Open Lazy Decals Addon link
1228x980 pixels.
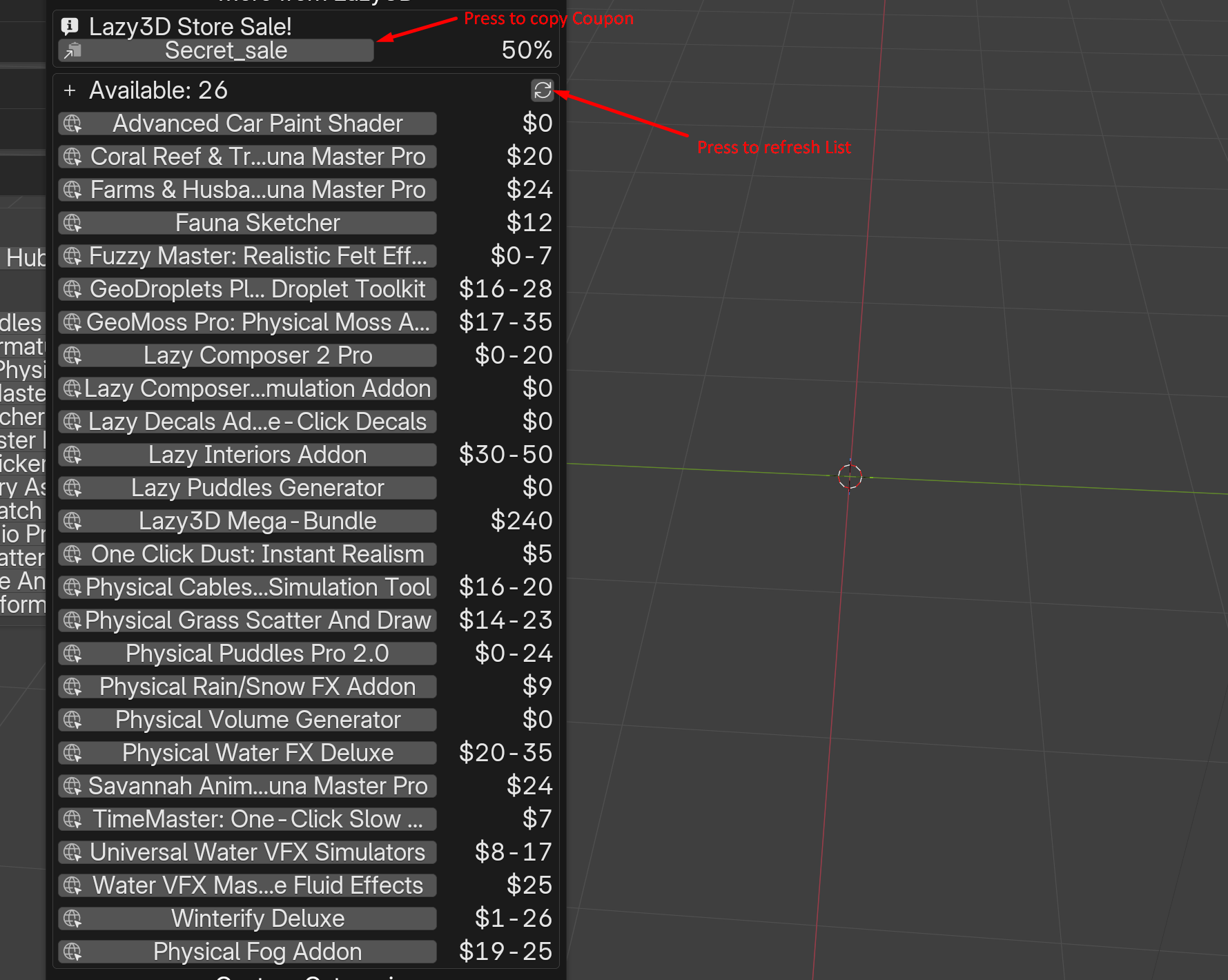click(247, 422)
